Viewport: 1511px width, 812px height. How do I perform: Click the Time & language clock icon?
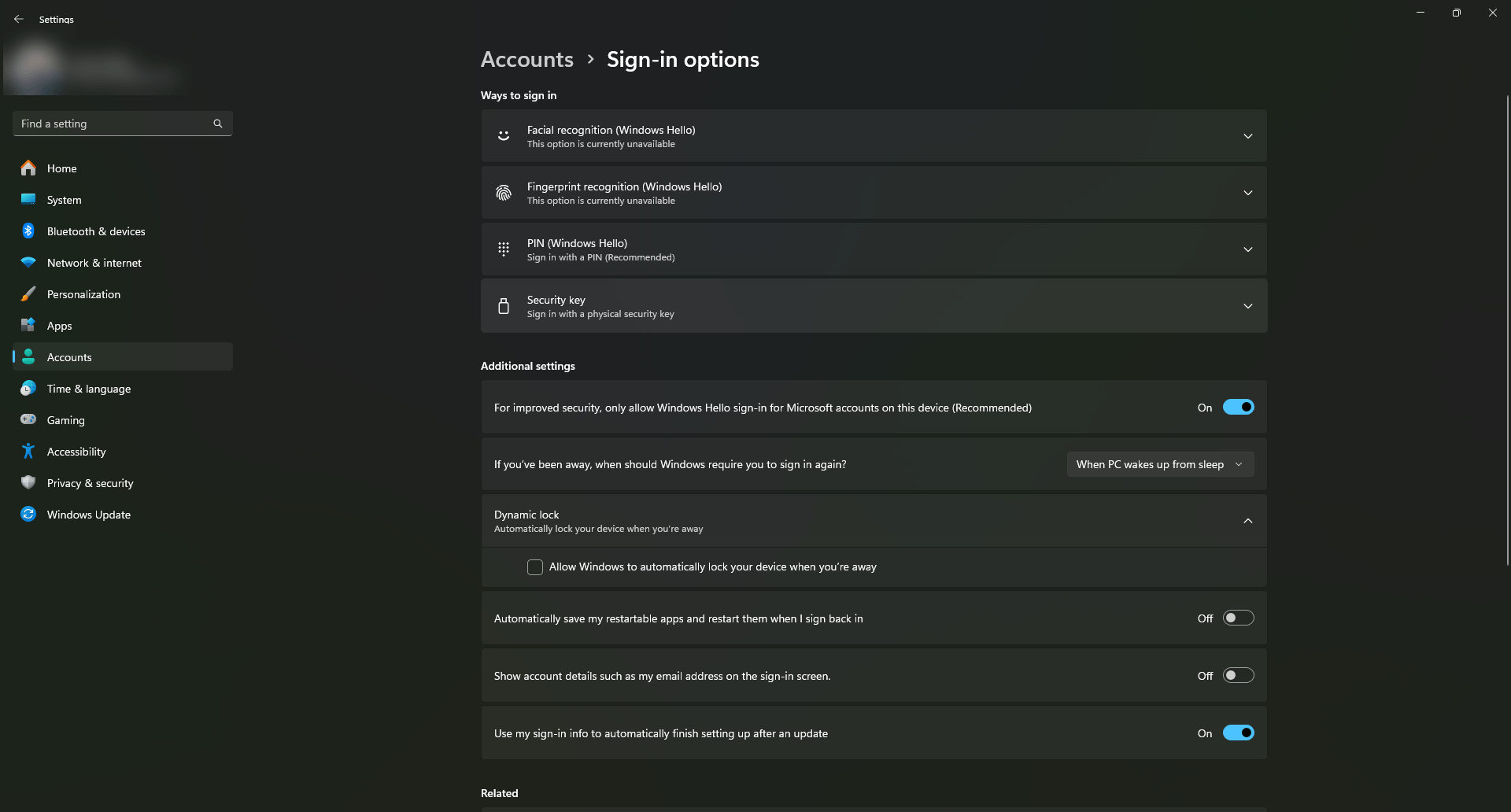(x=28, y=388)
